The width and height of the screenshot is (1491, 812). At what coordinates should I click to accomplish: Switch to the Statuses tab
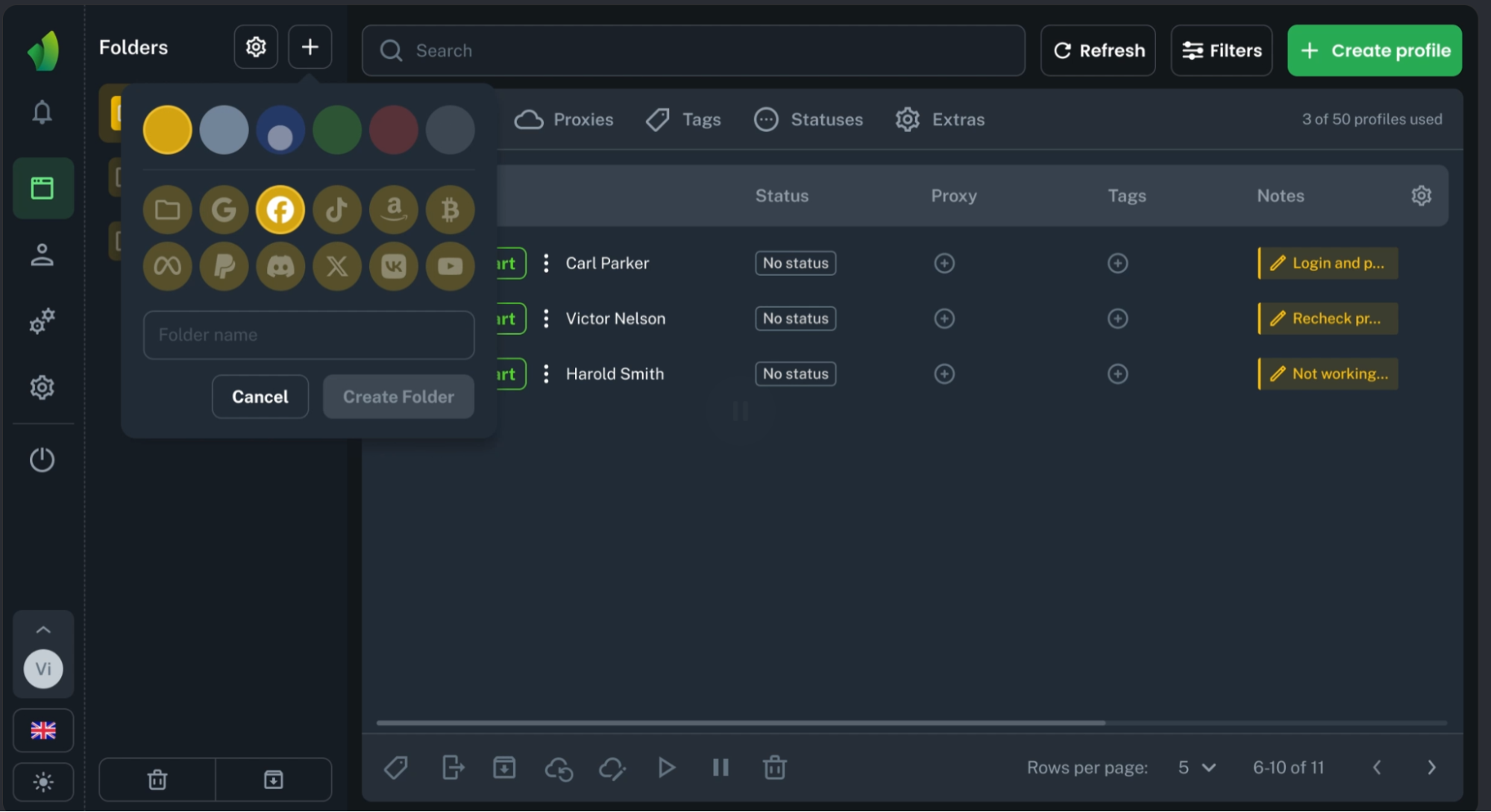pyautogui.click(x=809, y=119)
